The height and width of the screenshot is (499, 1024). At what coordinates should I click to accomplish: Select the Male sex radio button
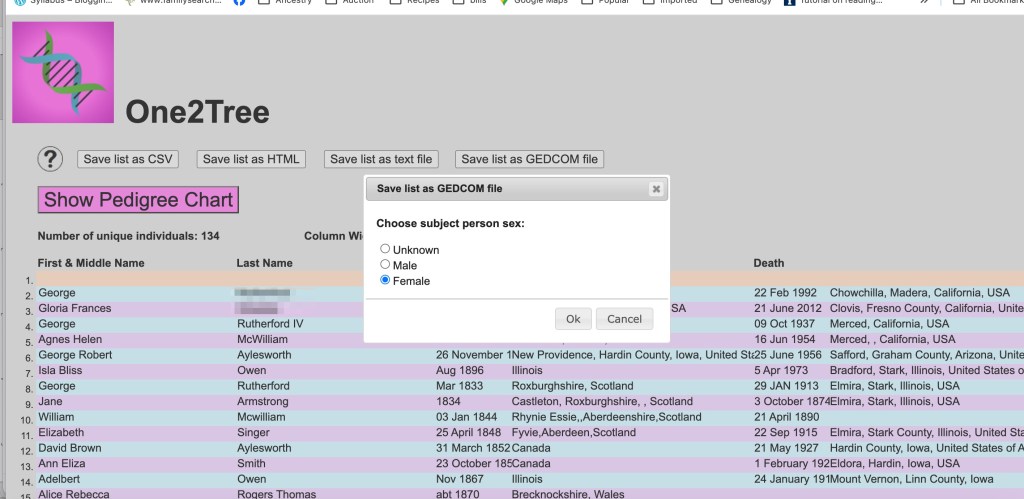(x=385, y=264)
